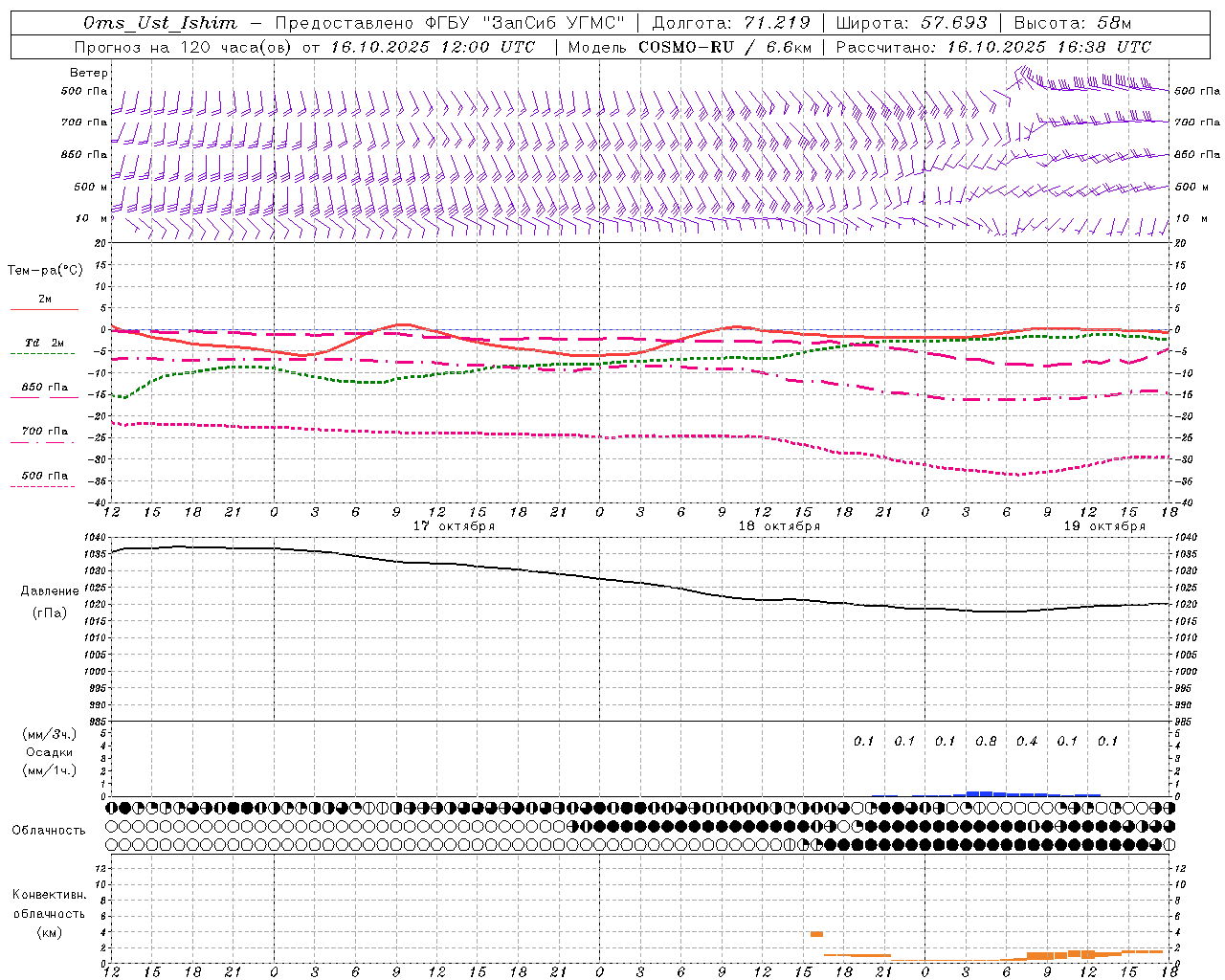1225x980 pixels.
Task: Click the forecast start 16.10.2025 12:00 UTC
Action: [x=433, y=47]
